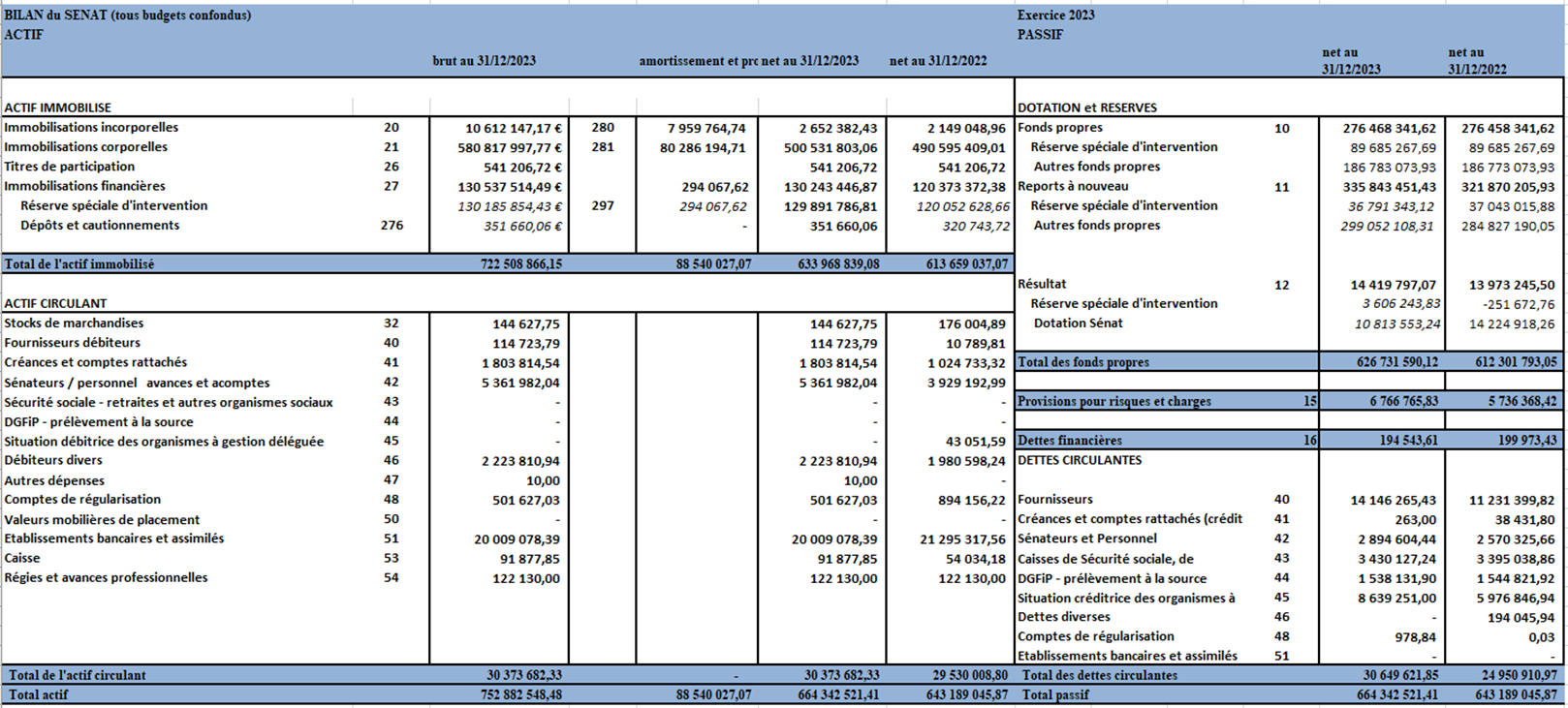Select the 'Stocks de marchandises' label cell

(74, 323)
